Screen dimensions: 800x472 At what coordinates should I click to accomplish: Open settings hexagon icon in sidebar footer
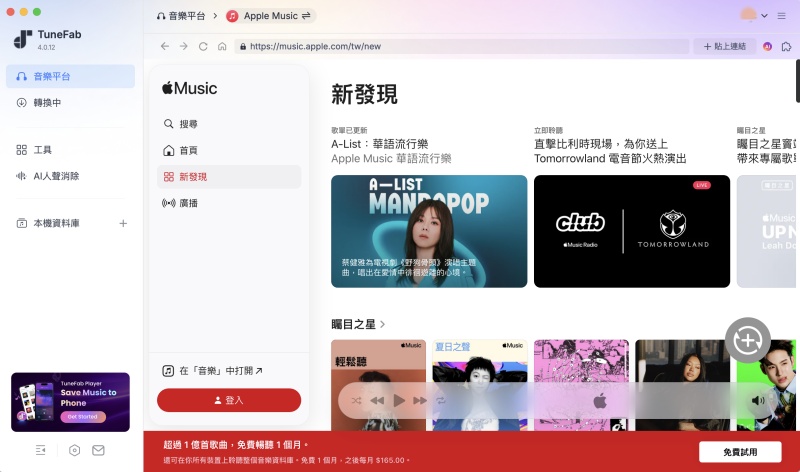74,450
